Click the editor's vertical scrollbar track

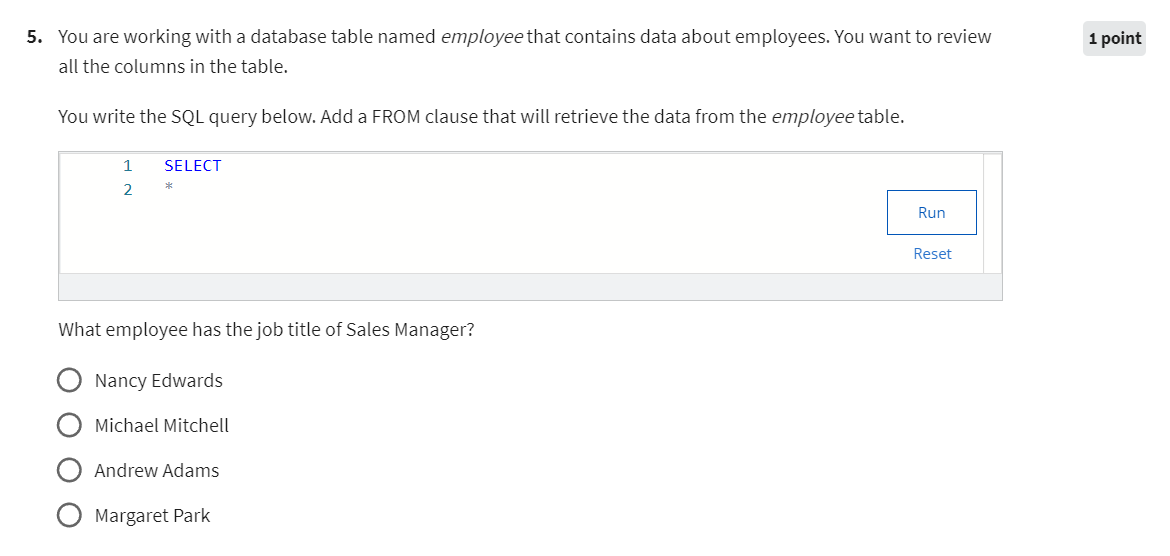pos(992,213)
